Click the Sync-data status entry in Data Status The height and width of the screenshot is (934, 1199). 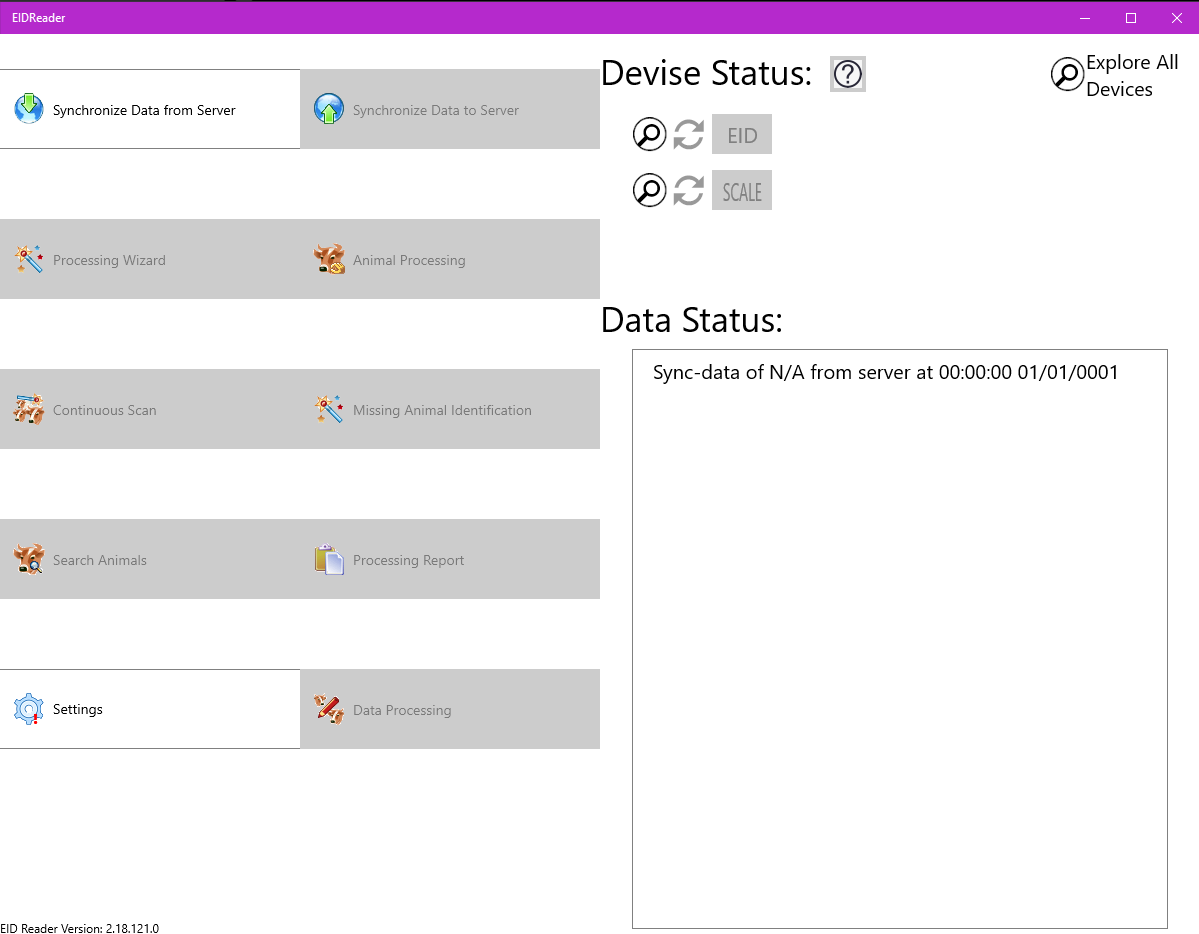tap(885, 373)
